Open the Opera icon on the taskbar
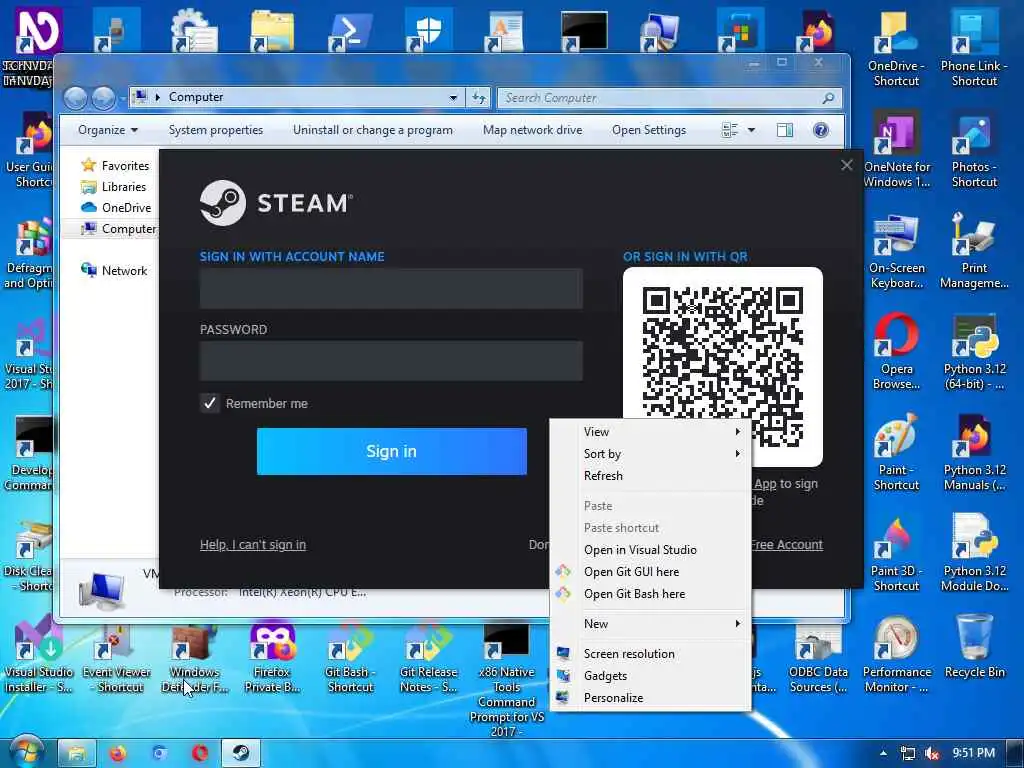Viewport: 1024px width, 768px height. click(200, 753)
